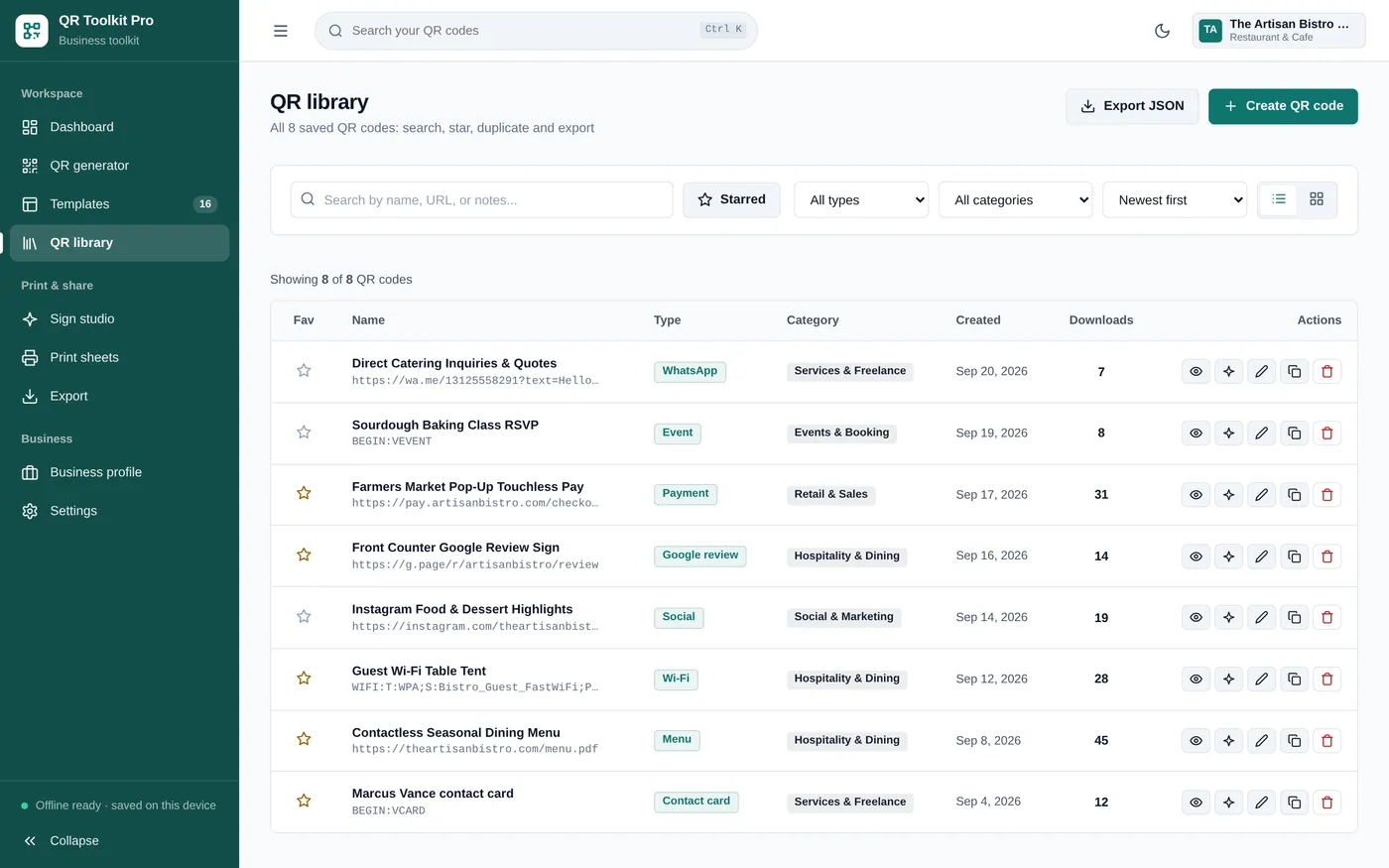Open sign studio for Marcus Vance contact card
The image size is (1389, 868).
click(x=1228, y=803)
